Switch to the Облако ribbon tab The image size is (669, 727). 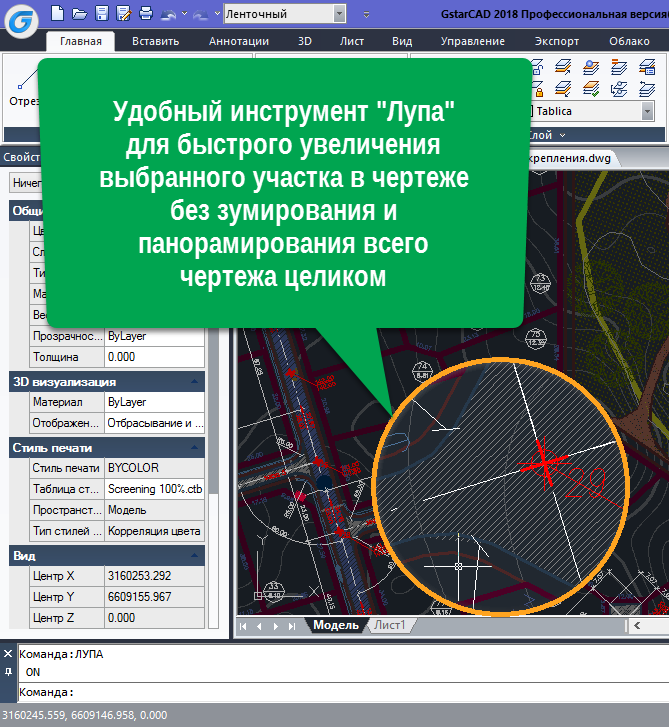(x=629, y=41)
